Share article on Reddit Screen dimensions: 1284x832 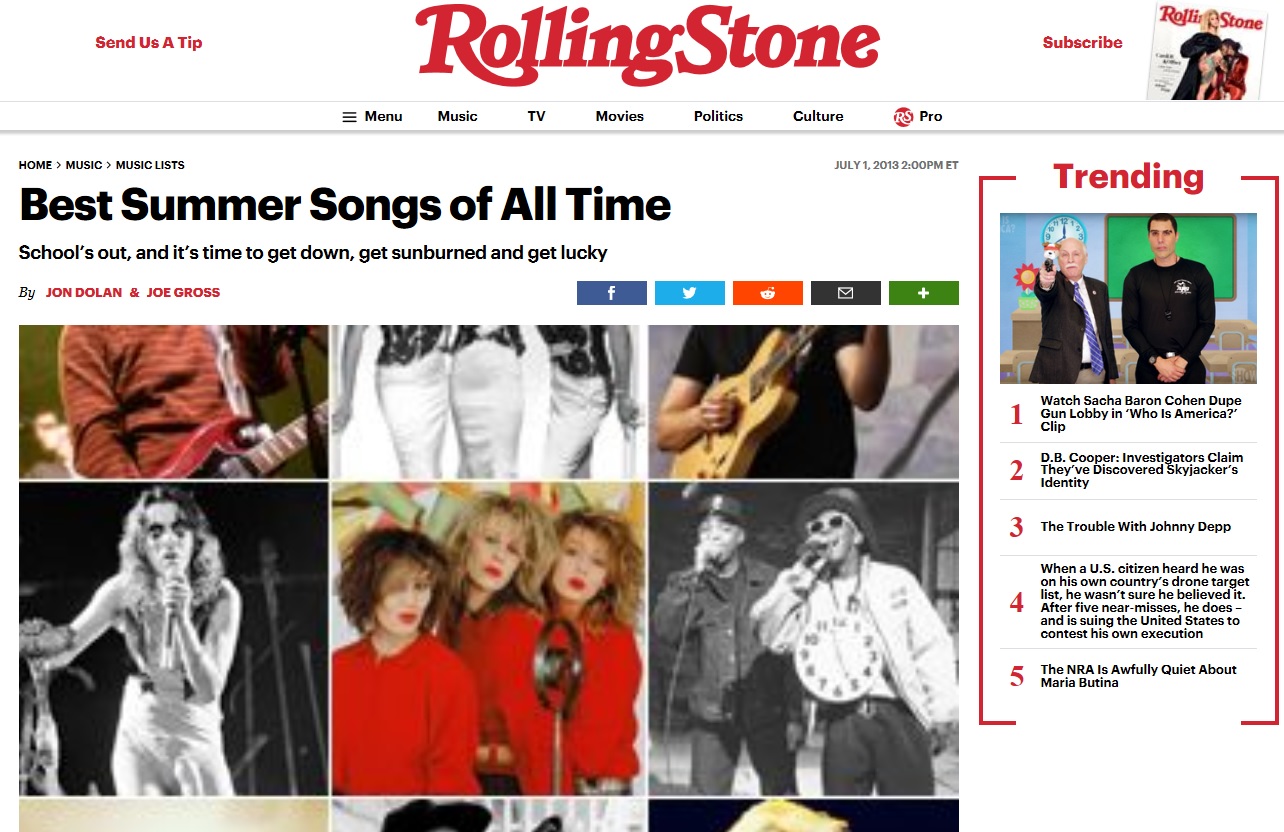(x=767, y=293)
